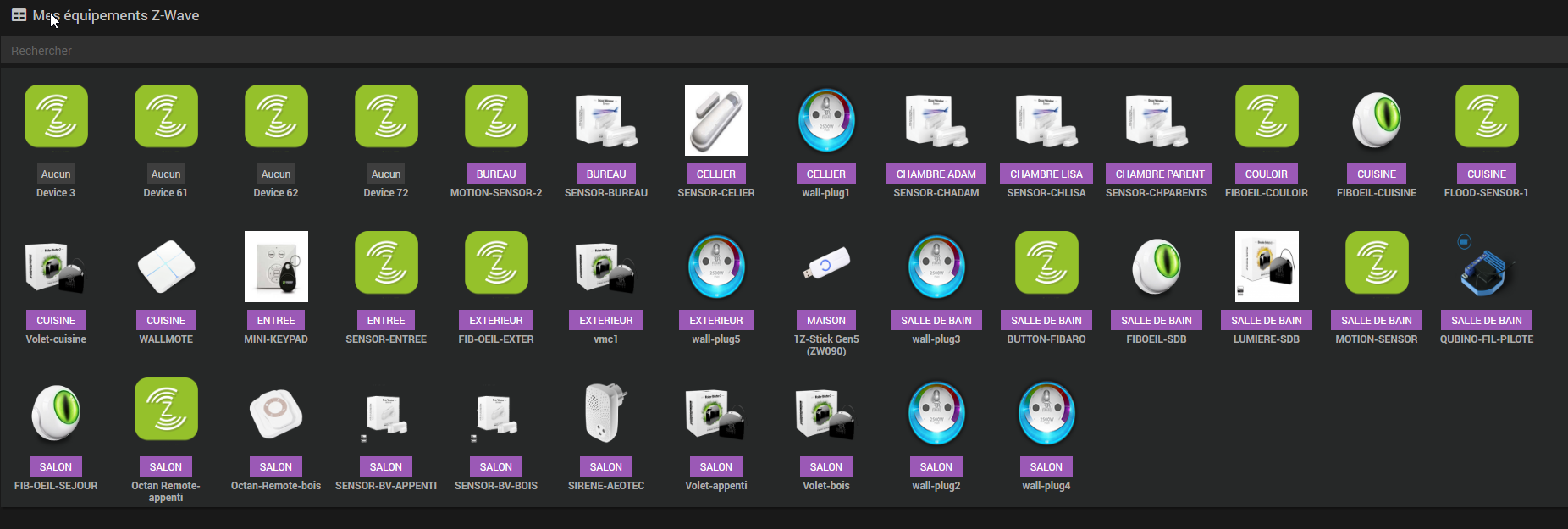1568x529 pixels.
Task: Click the FIB-OEIL-SEJOUR device name
Action: coord(56,486)
